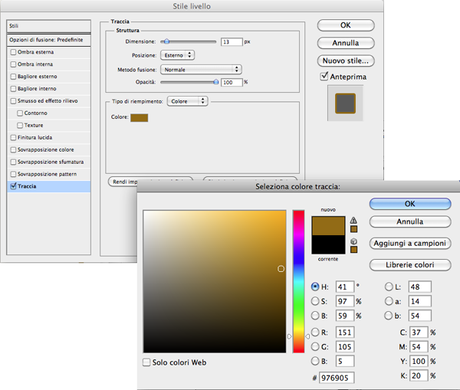
Task: Click the saturation-brightness color field
Action: (x=215, y=281)
